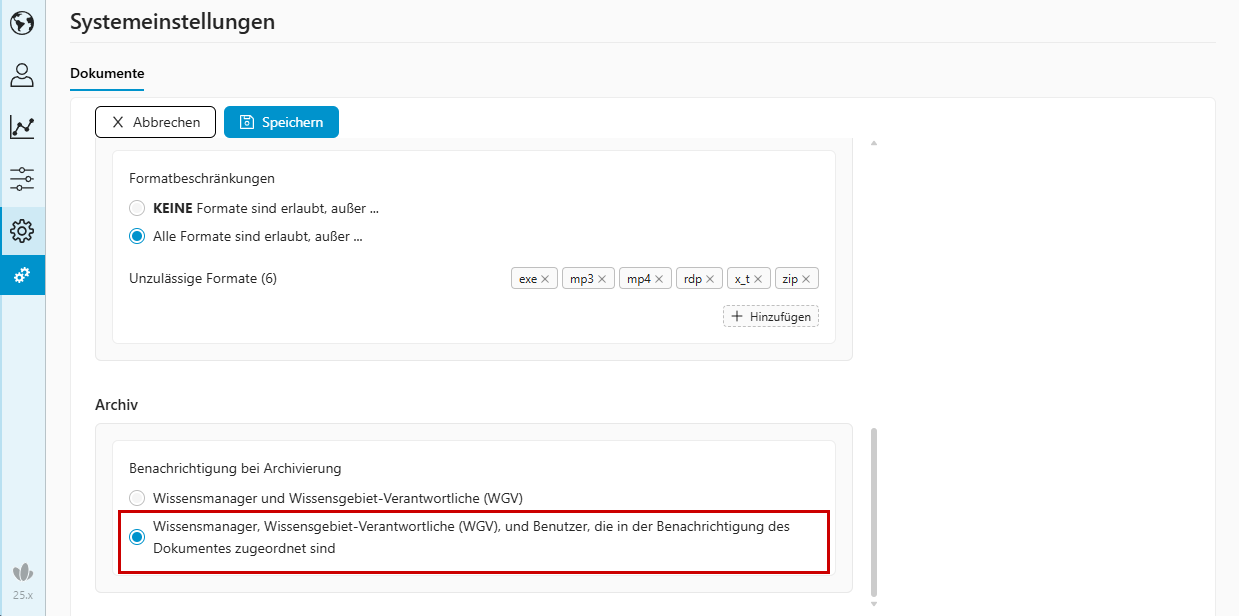The height and width of the screenshot is (616, 1239).
Task: Click Hinzufügen to add a format
Action: (x=771, y=316)
